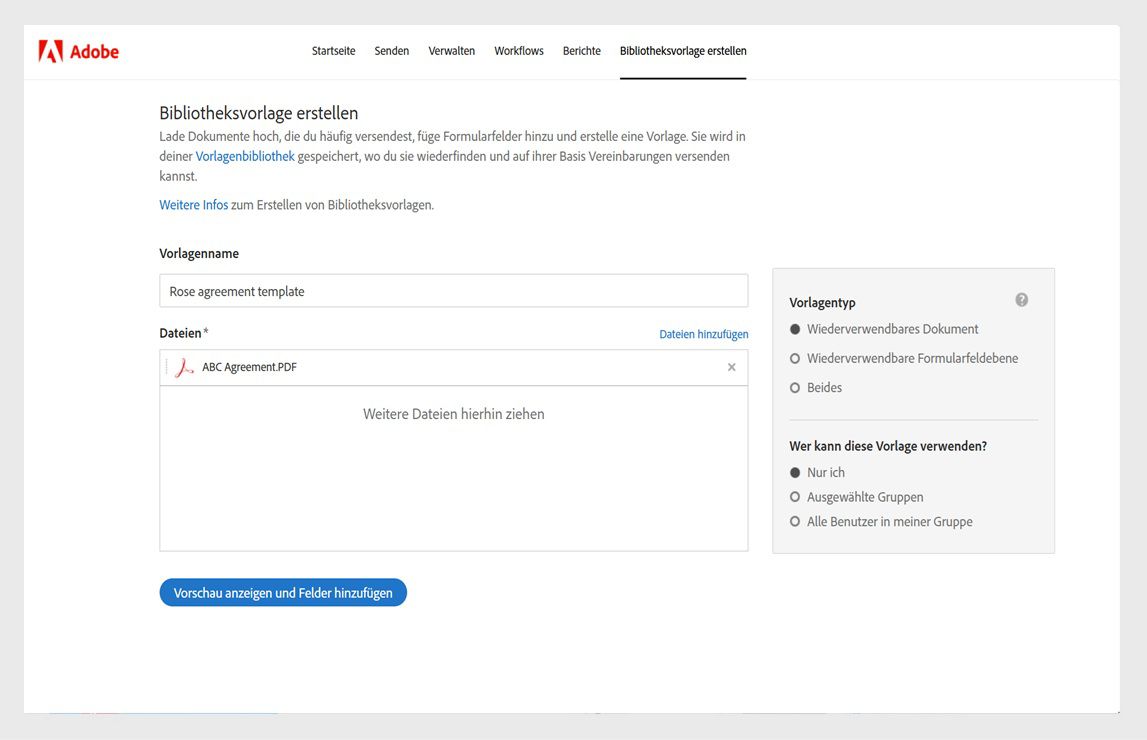Open the Workflows tab
1147x740 pixels.
(x=519, y=51)
